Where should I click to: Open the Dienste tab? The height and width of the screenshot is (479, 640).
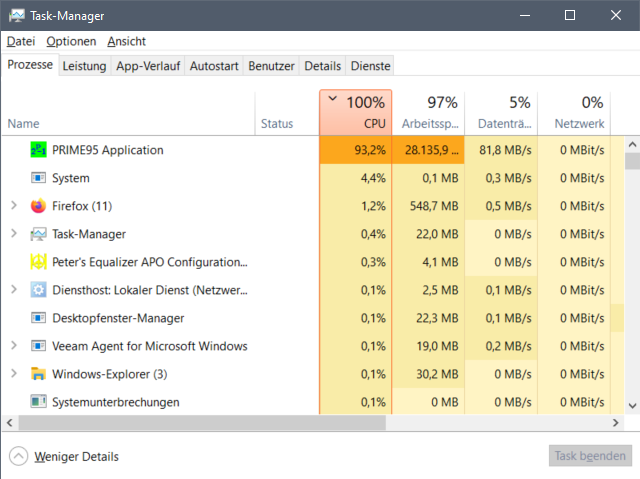tap(371, 66)
